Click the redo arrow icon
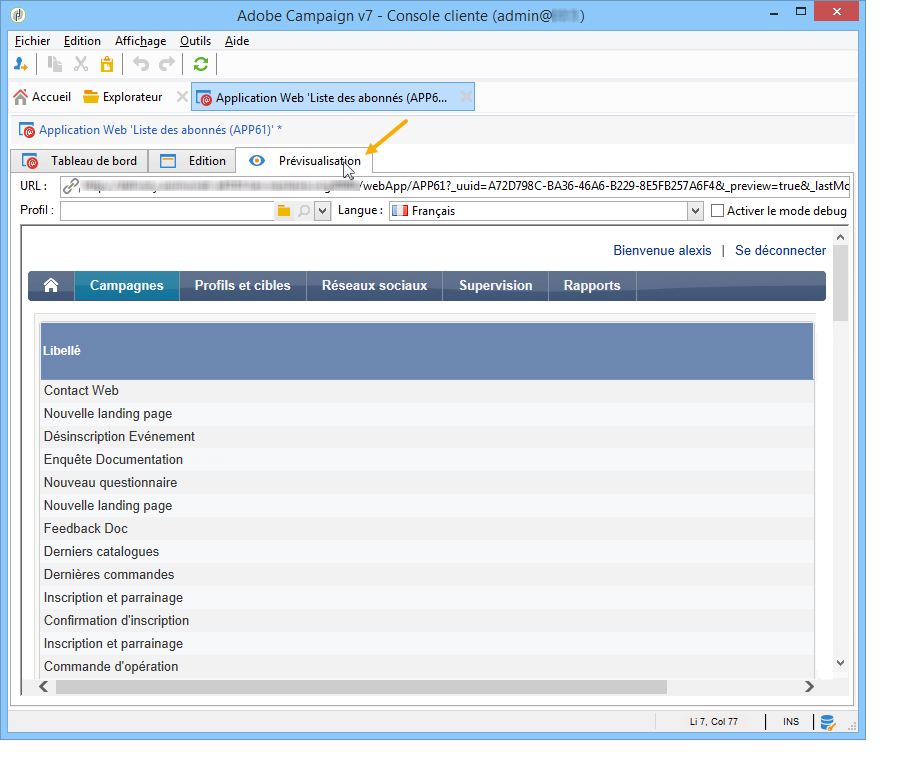Viewport: 919px width, 781px height. pyautogui.click(x=167, y=64)
